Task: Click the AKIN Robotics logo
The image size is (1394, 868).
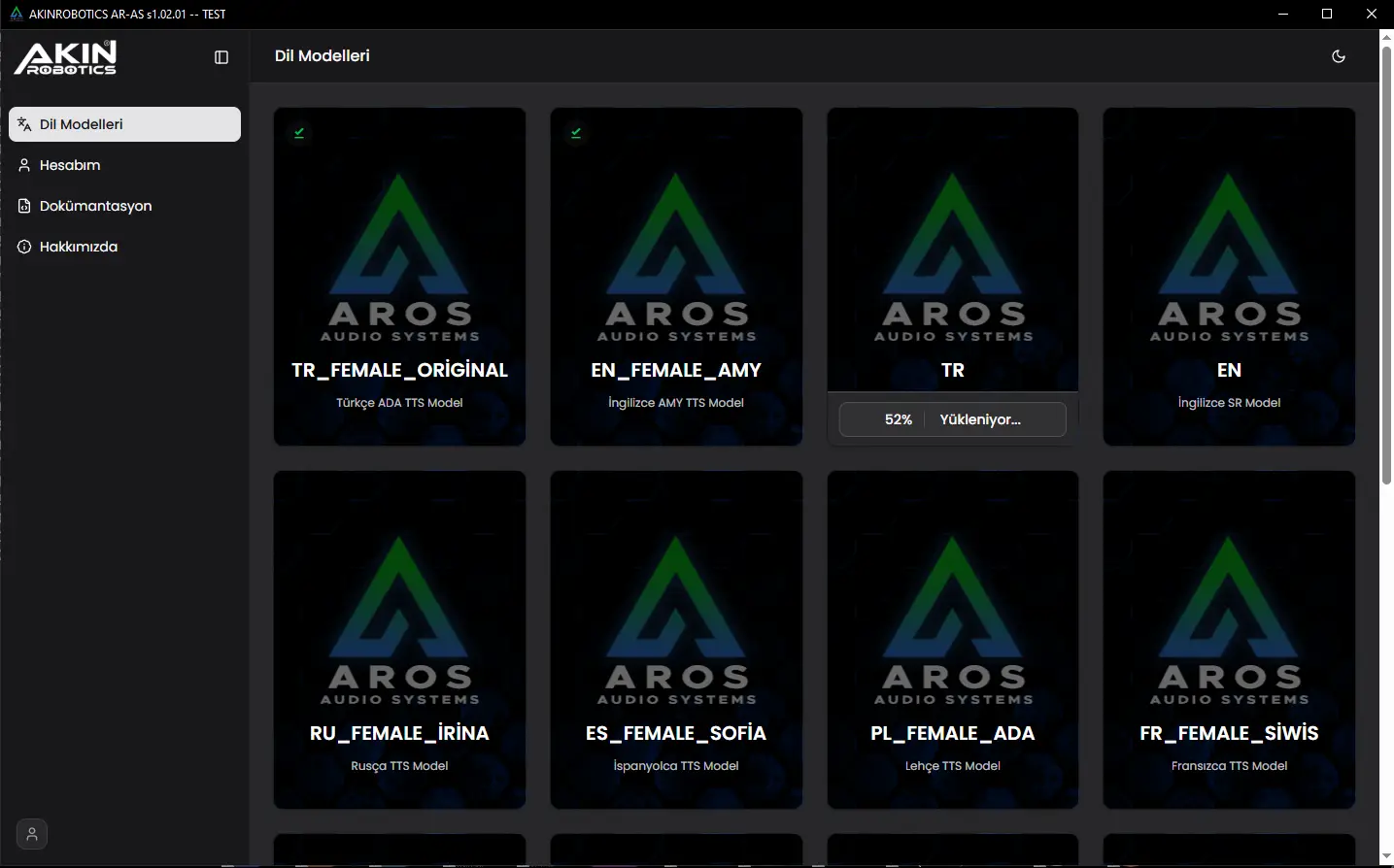Action: pyautogui.click(x=66, y=58)
